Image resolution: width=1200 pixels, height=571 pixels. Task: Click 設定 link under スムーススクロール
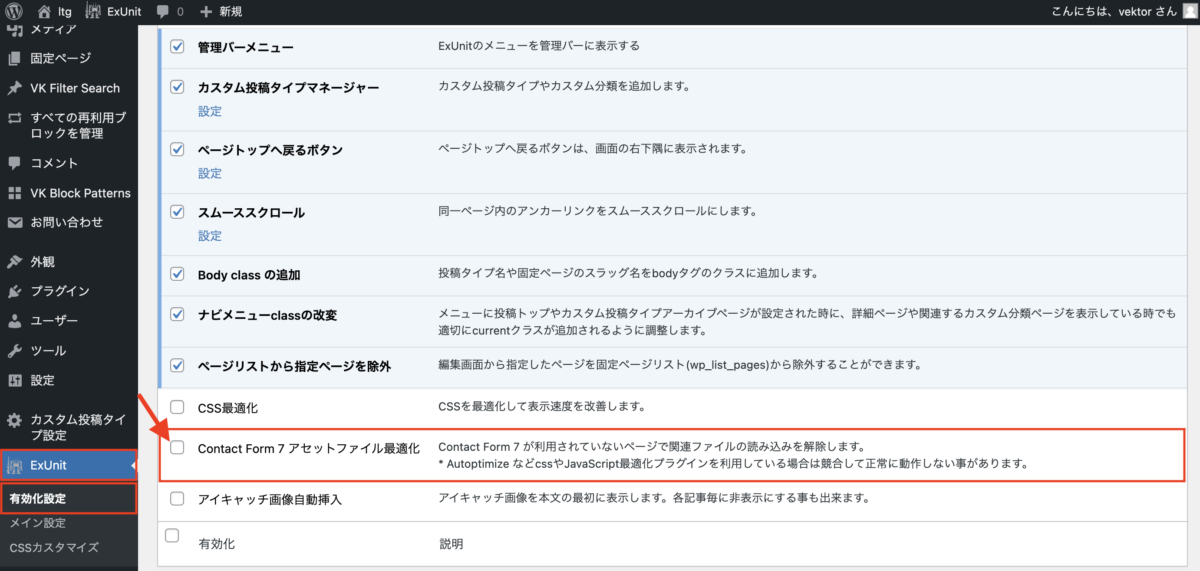pos(209,236)
